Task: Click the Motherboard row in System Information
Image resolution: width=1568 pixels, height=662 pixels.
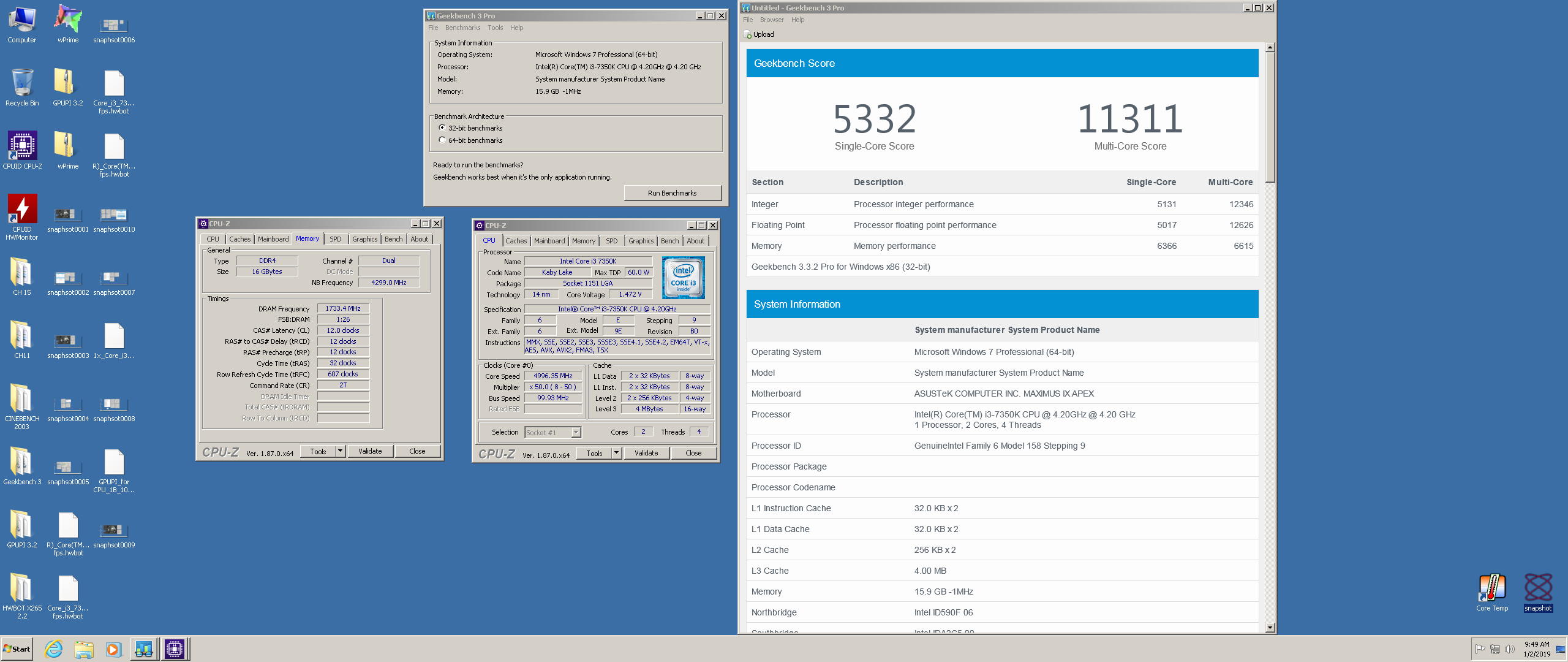Action: [x=1003, y=394]
